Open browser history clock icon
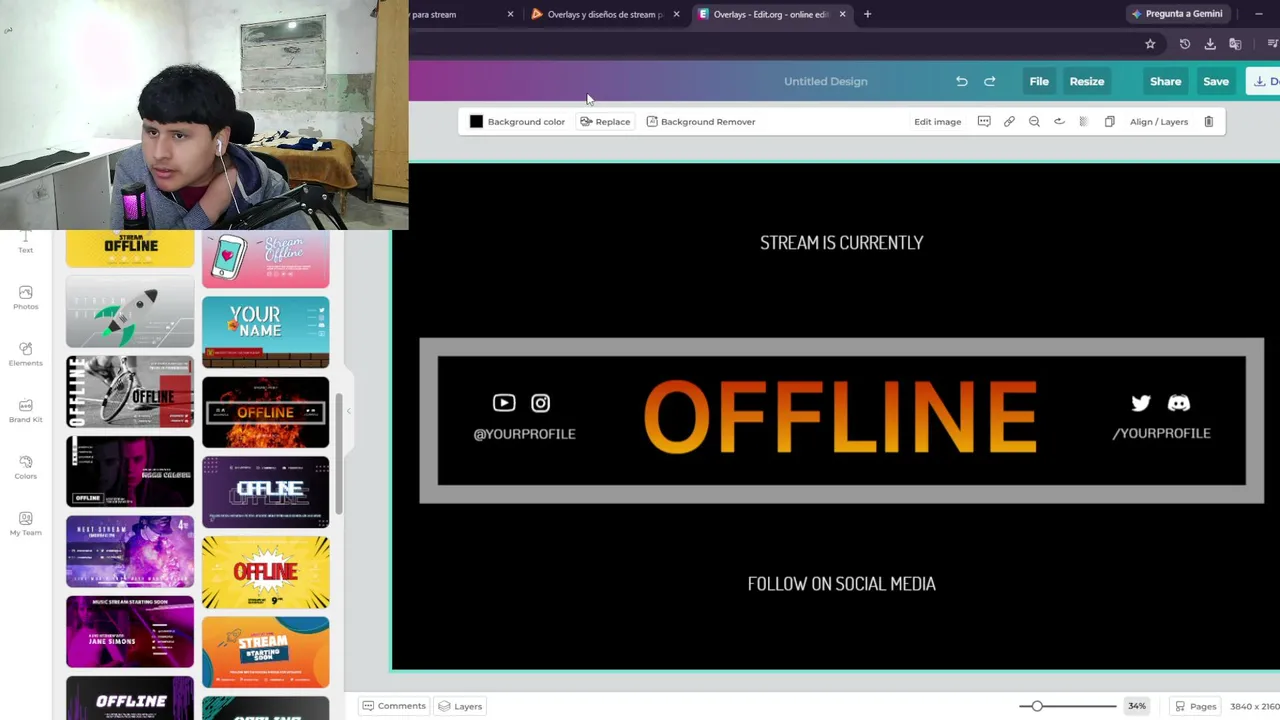Image resolution: width=1280 pixels, height=720 pixels. click(1185, 44)
